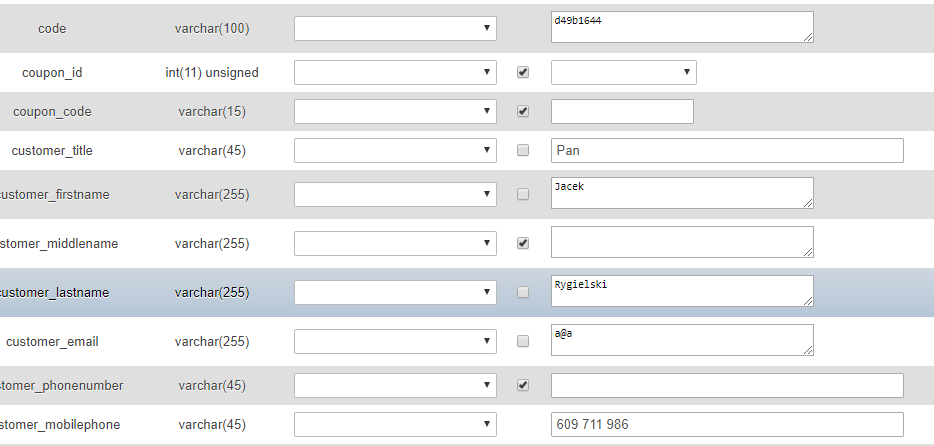This screenshot has height=446, width=934.
Task: Enable NULL checkbox for customer_title
Action: pos(522,151)
